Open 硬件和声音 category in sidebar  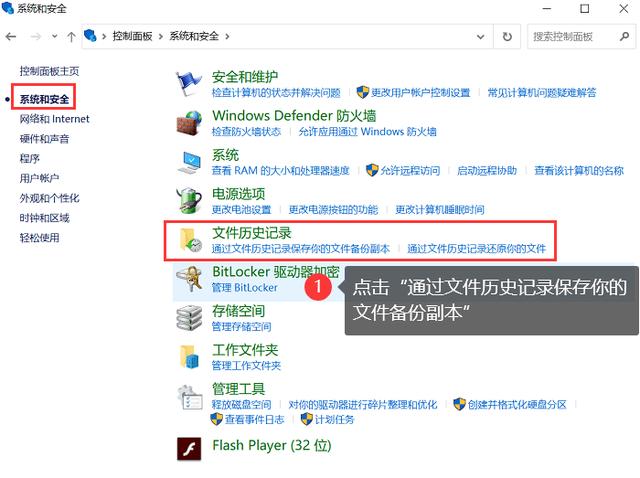[x=44, y=139]
